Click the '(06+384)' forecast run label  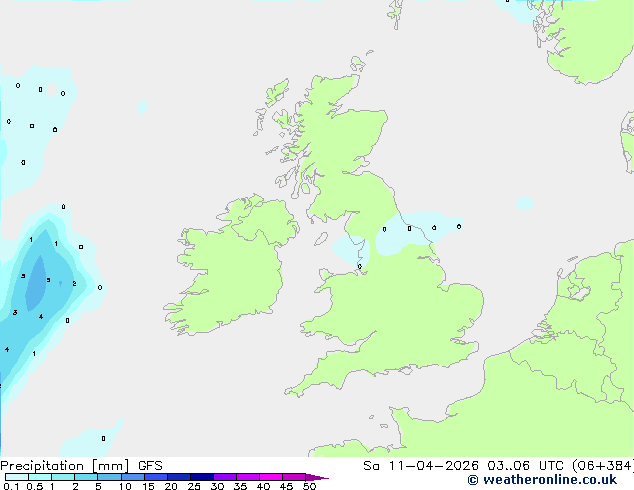602,466
